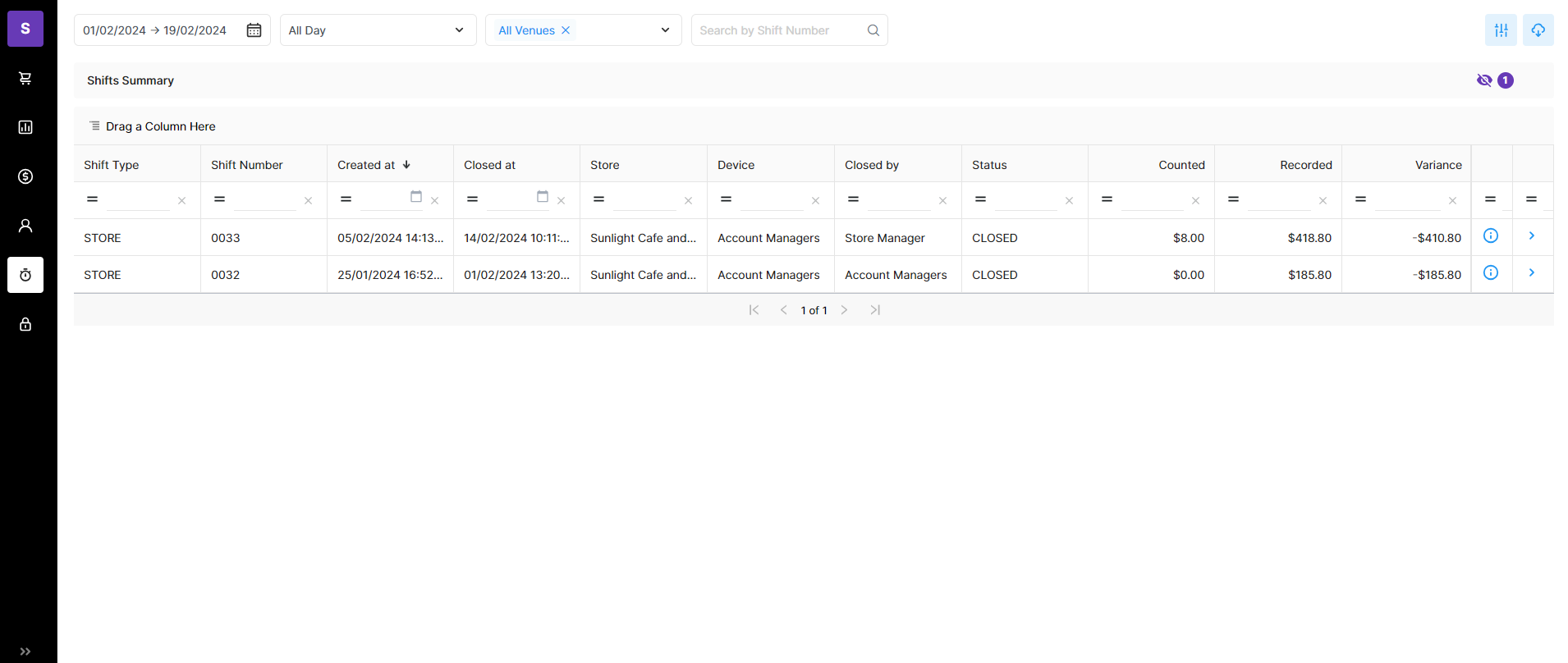Click the dollar coin sidebar icon

(25, 176)
